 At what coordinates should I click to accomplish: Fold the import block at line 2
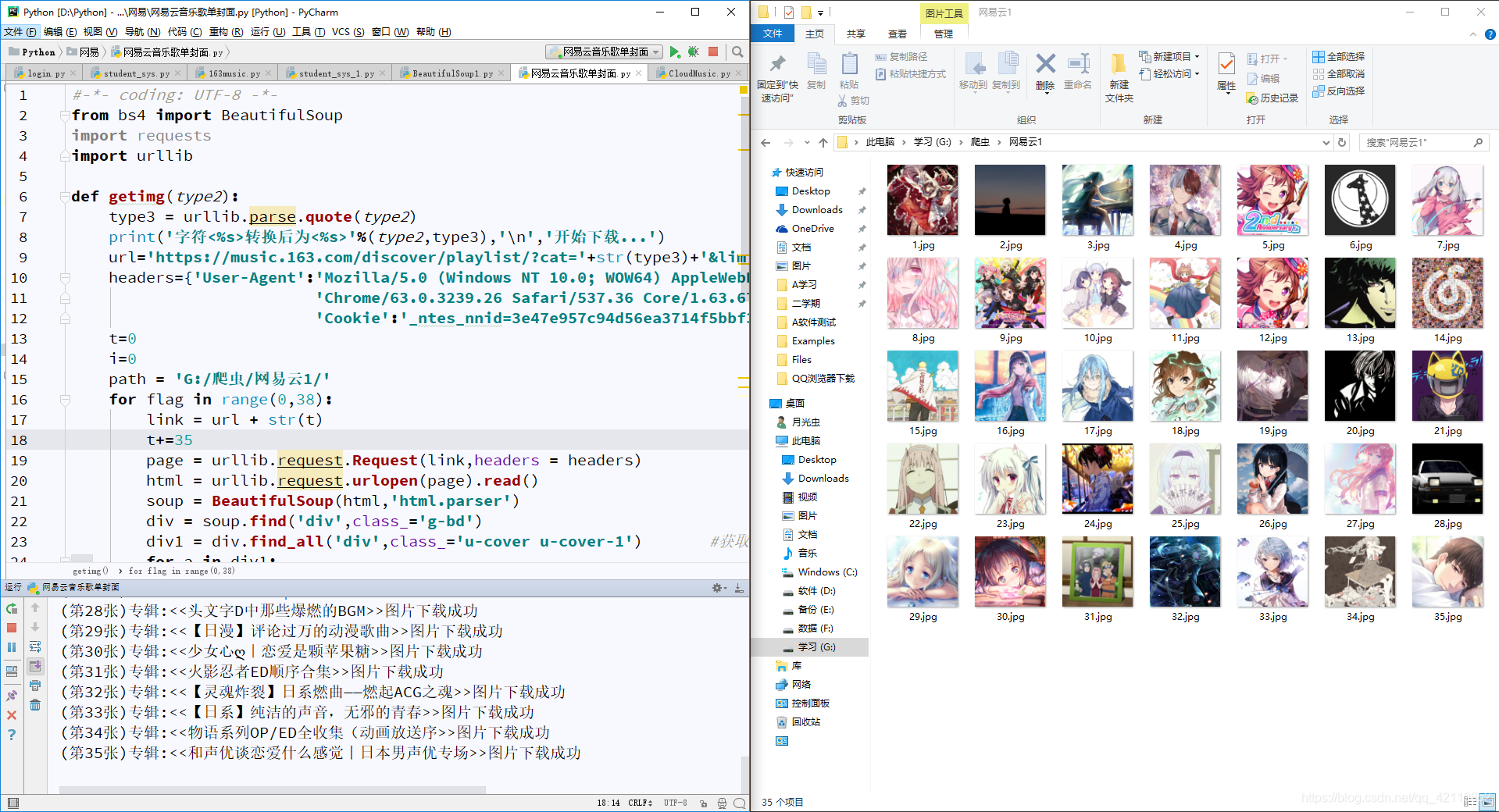65,116
